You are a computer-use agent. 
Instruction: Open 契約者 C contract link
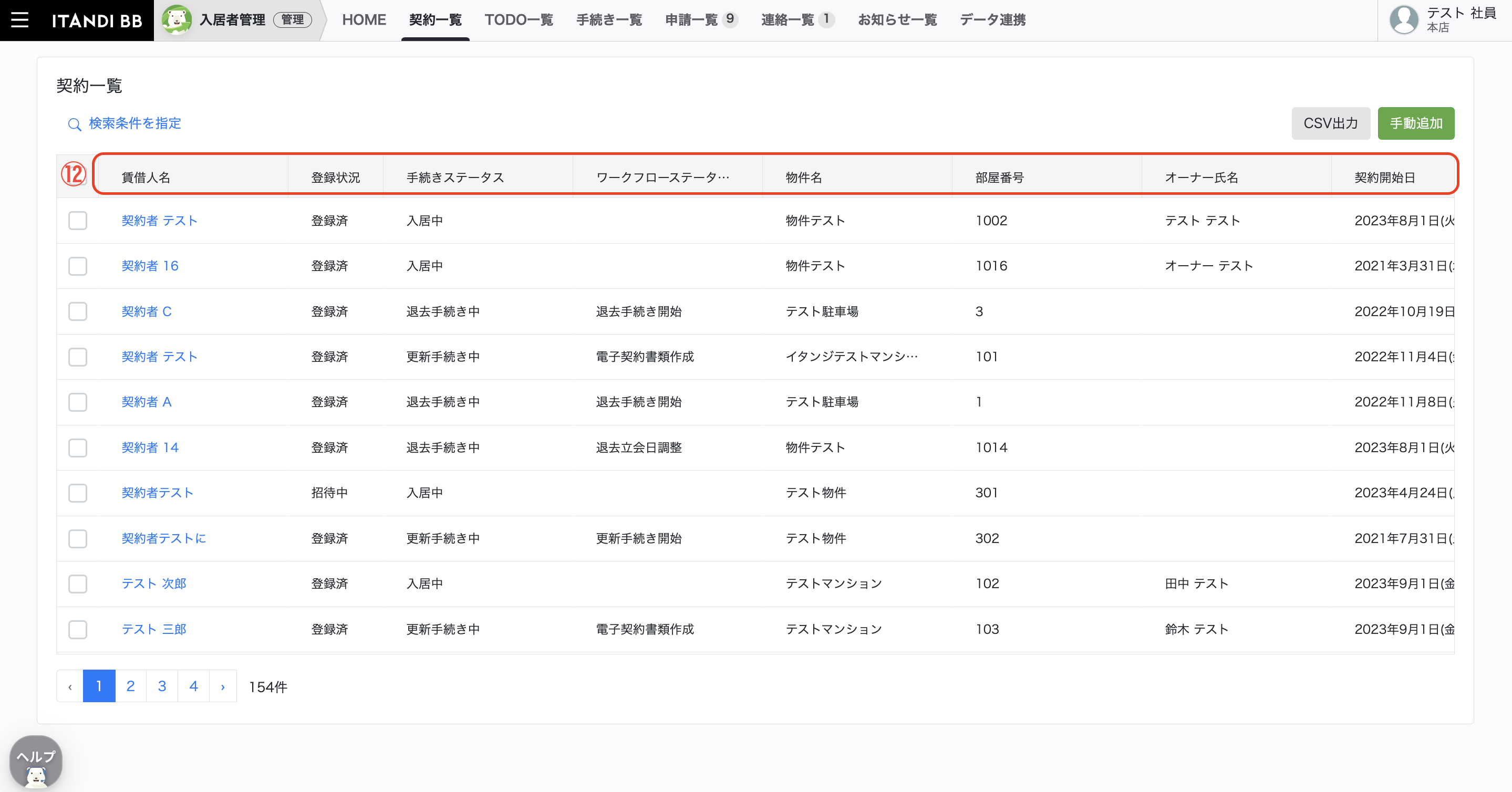coord(146,311)
